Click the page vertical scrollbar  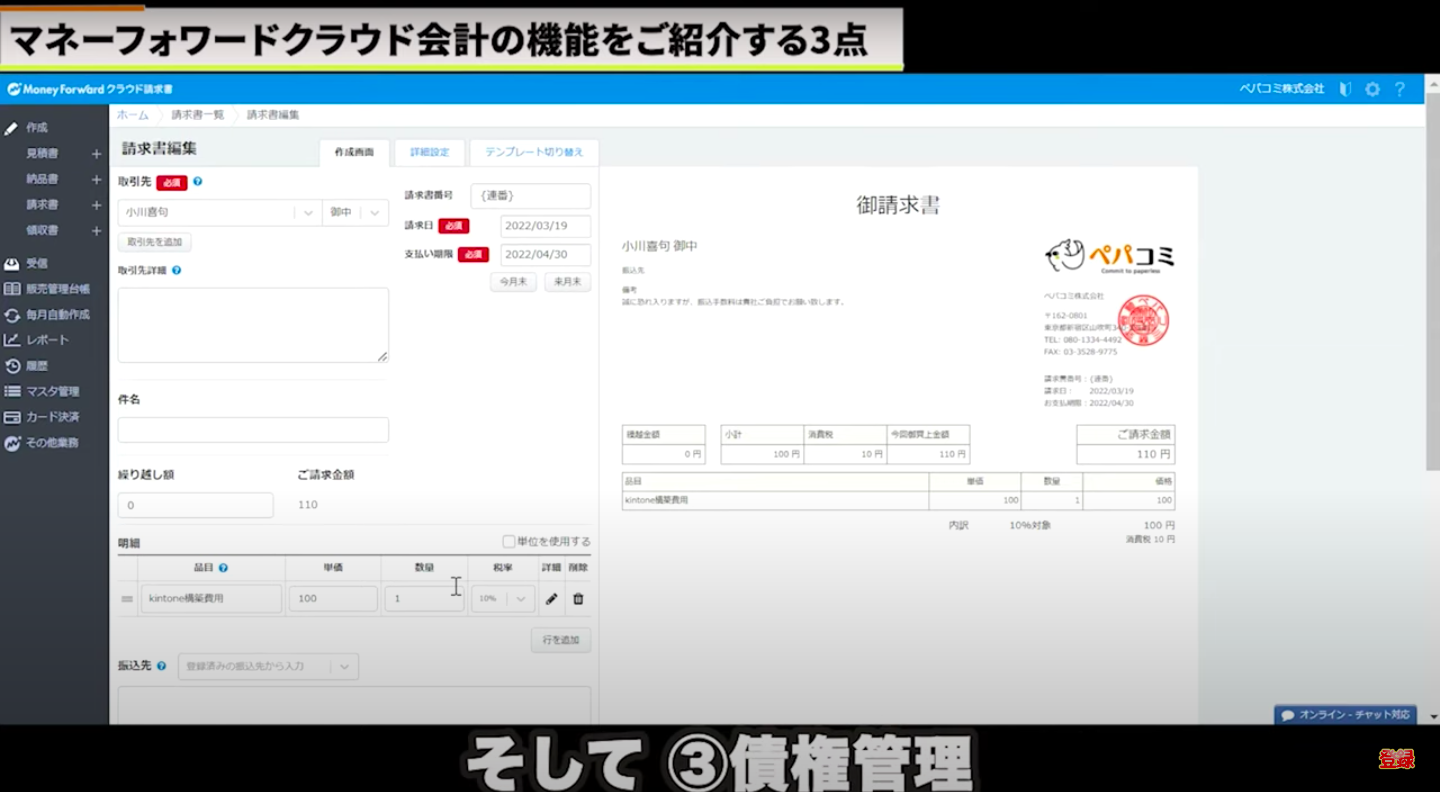coord(1431,300)
